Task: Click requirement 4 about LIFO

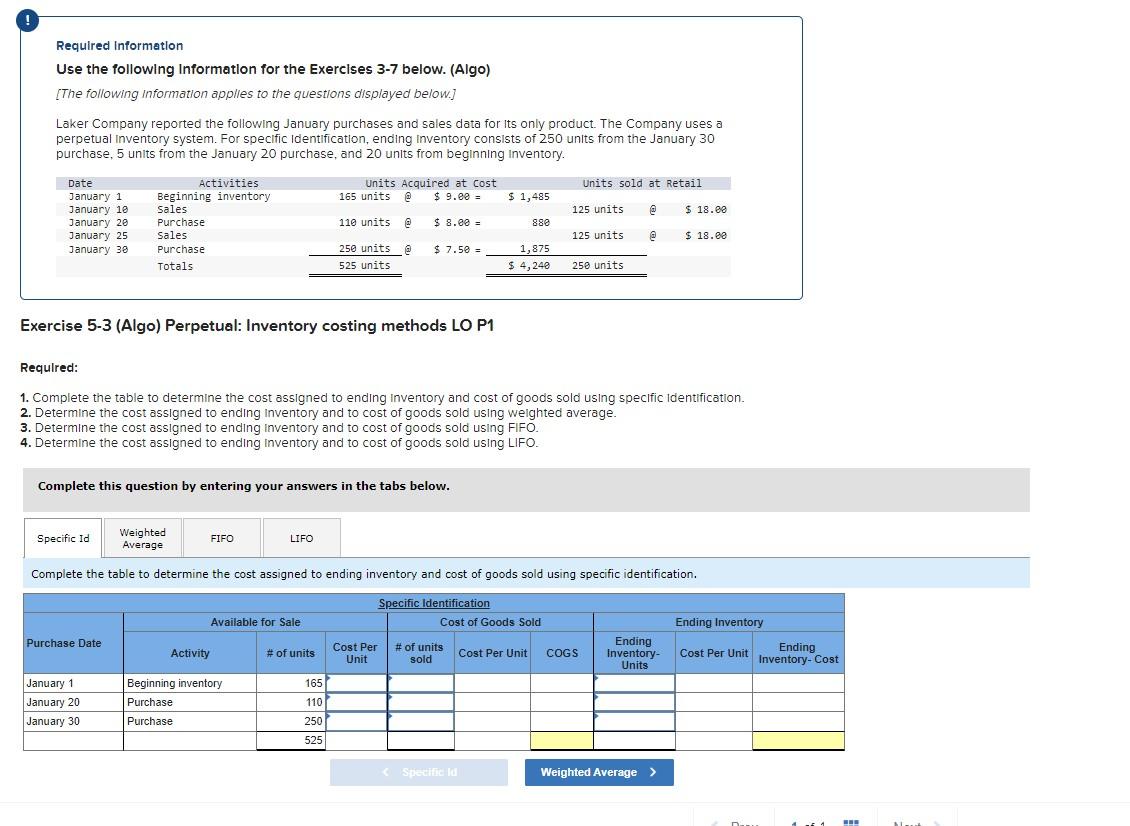Action: coord(279,443)
